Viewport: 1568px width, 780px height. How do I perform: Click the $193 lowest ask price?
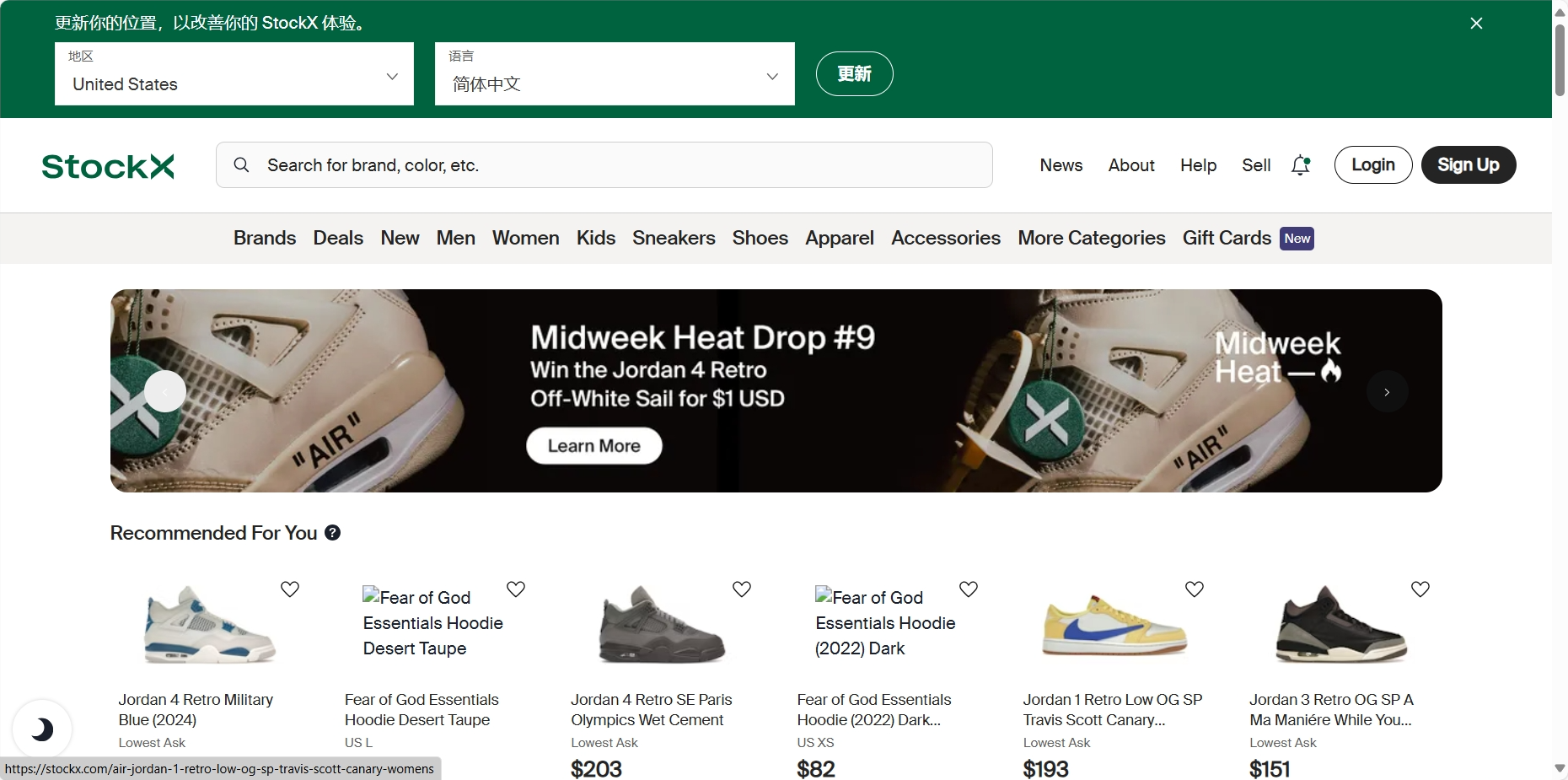coord(1045,769)
